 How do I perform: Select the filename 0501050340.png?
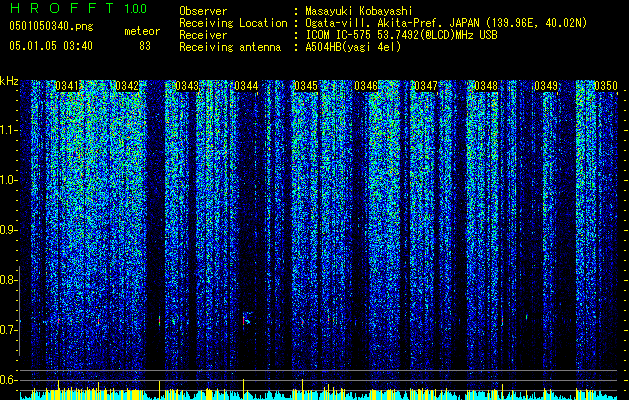(51, 26)
